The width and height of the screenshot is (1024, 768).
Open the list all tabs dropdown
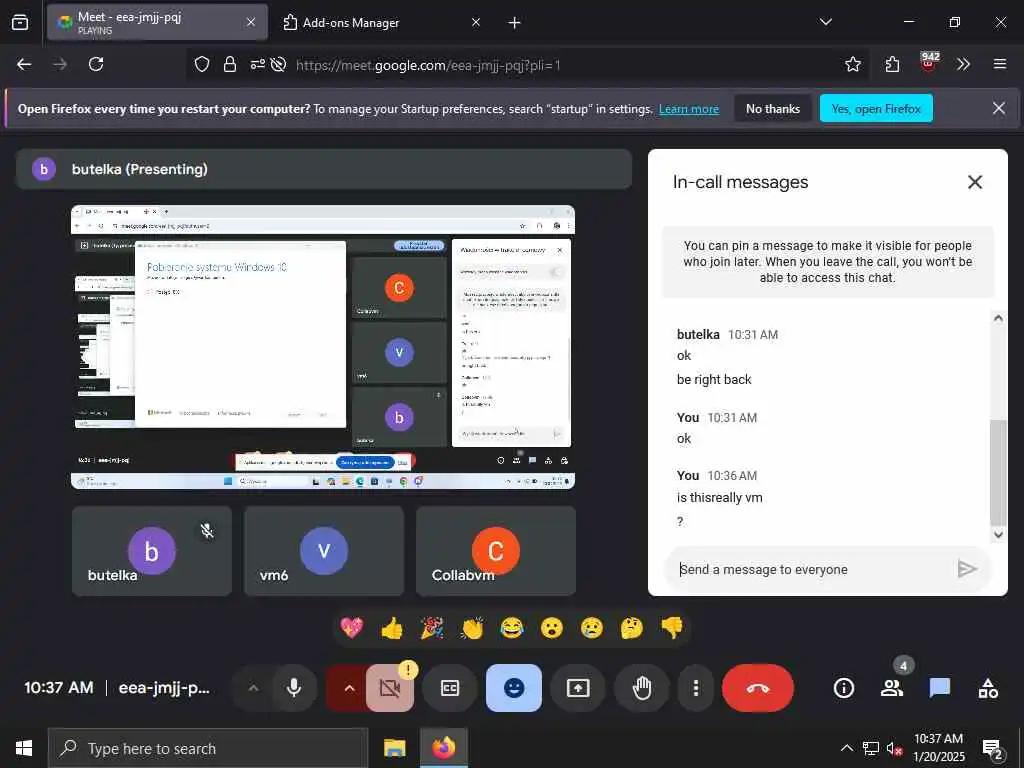(826, 22)
